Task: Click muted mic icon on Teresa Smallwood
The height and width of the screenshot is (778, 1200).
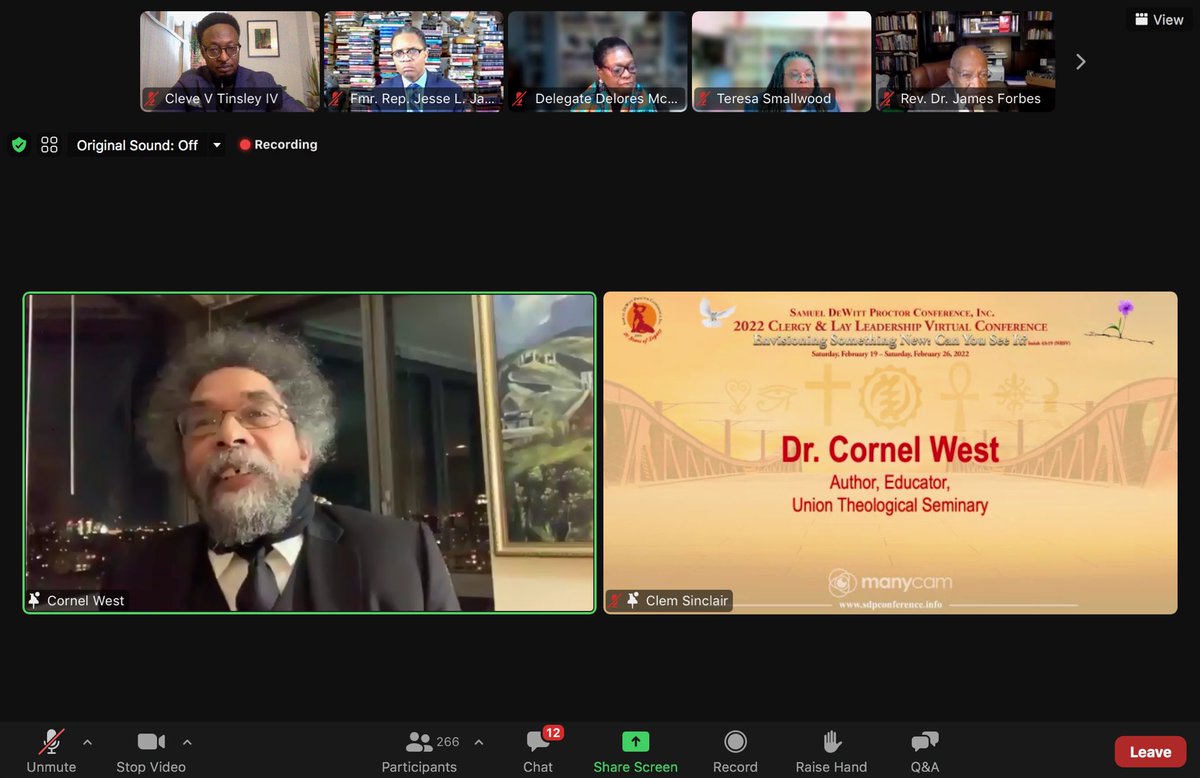Action: pos(705,99)
